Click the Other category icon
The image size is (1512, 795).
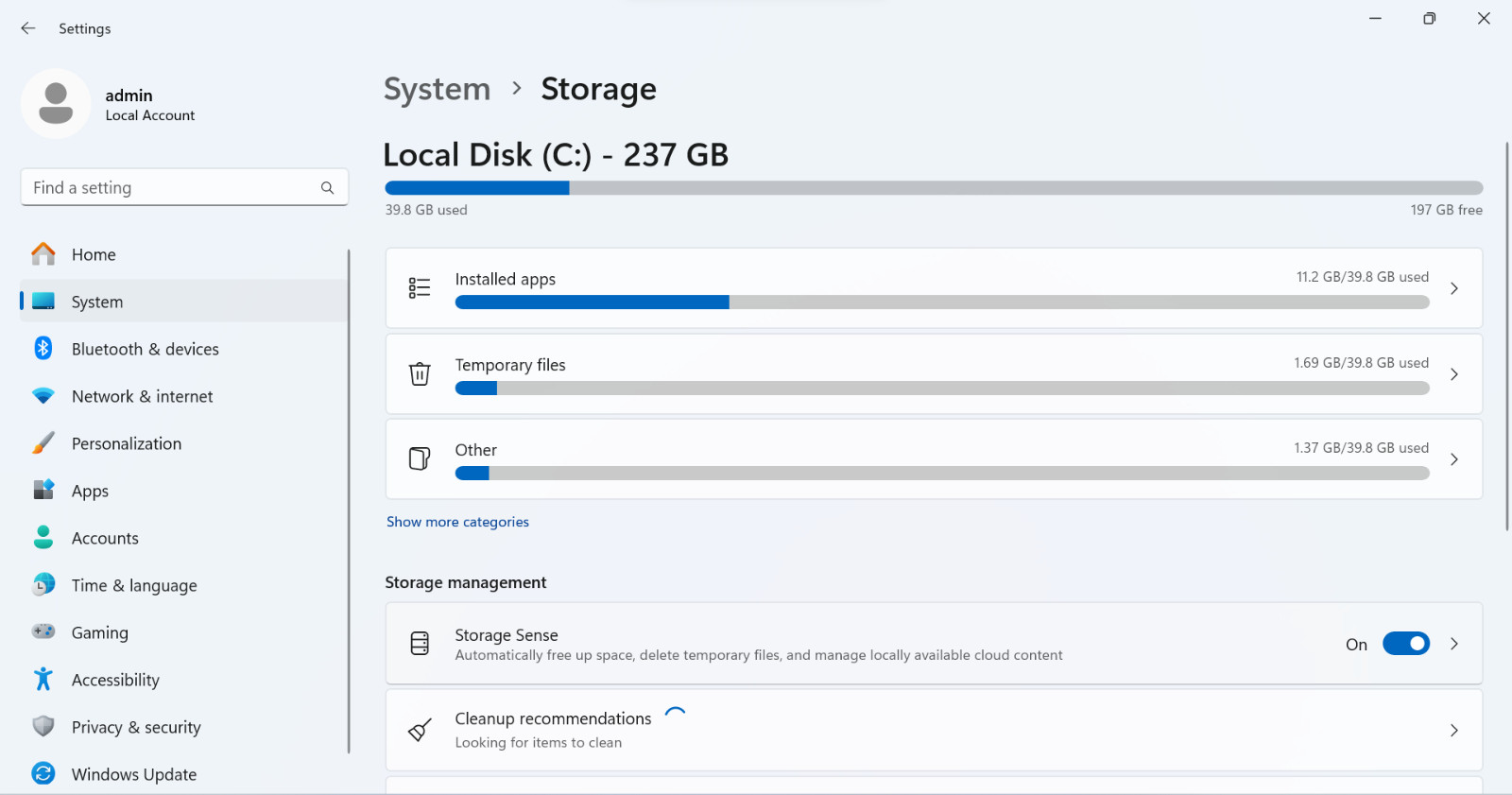(420, 458)
